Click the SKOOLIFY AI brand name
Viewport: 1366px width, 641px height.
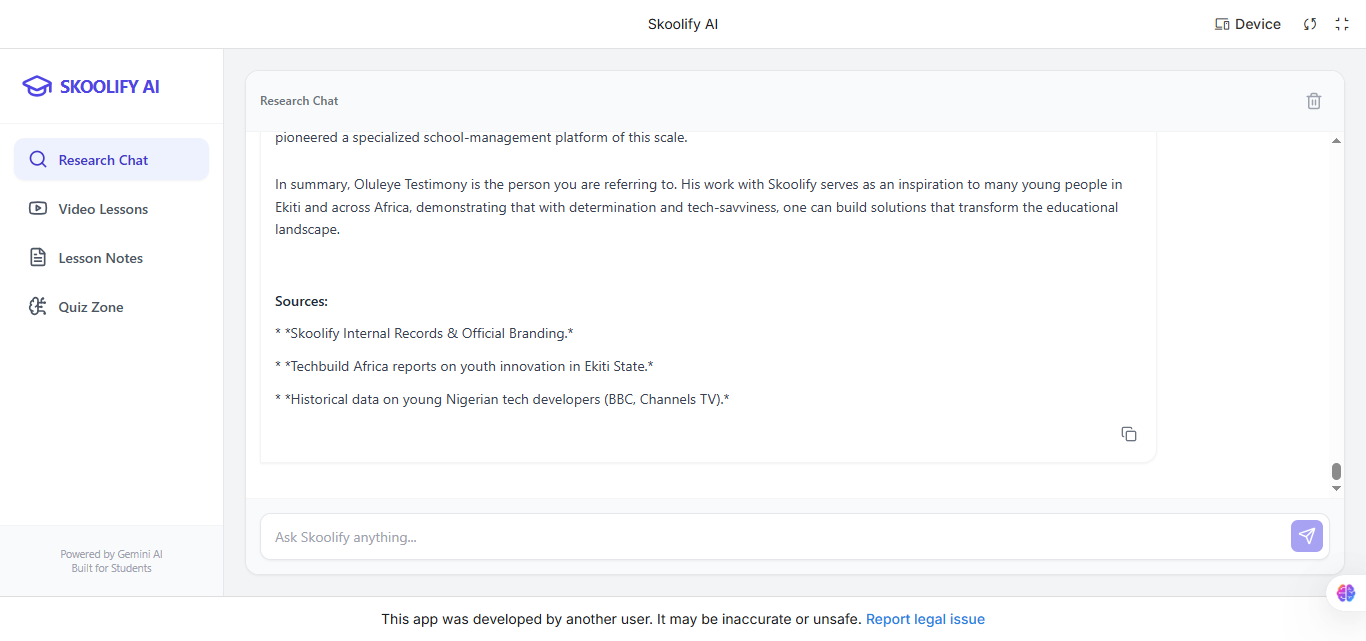pyautogui.click(x=109, y=87)
